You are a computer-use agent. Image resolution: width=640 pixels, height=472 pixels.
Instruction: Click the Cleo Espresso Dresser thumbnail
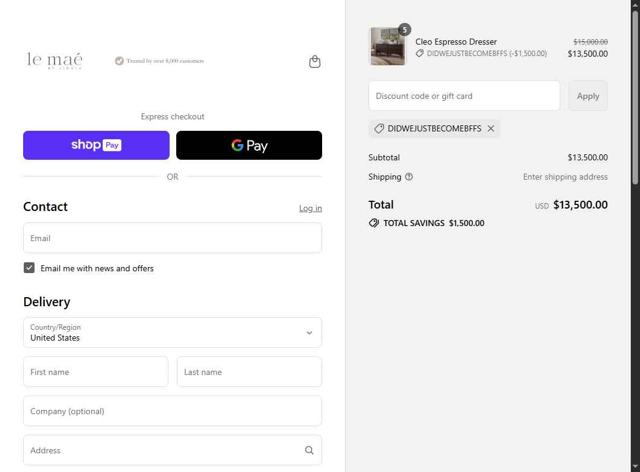(x=387, y=47)
